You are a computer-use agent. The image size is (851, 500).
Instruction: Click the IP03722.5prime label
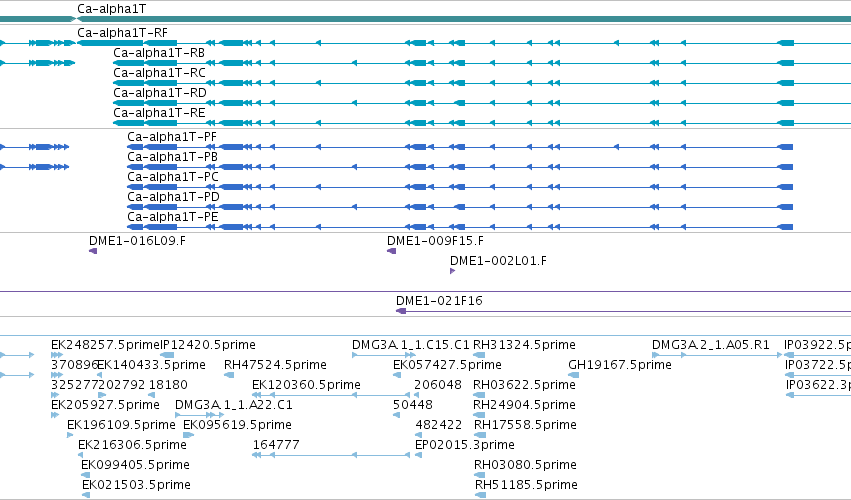coord(818,365)
